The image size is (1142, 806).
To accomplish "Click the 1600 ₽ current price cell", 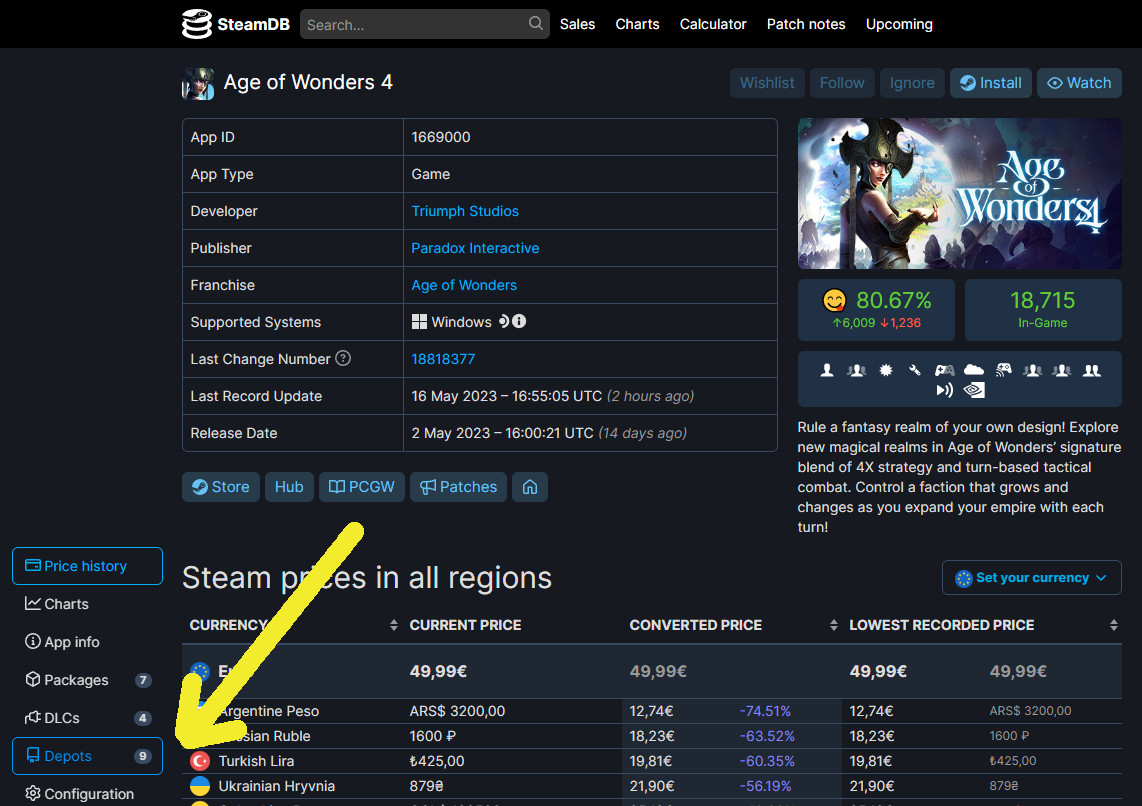I will (433, 736).
